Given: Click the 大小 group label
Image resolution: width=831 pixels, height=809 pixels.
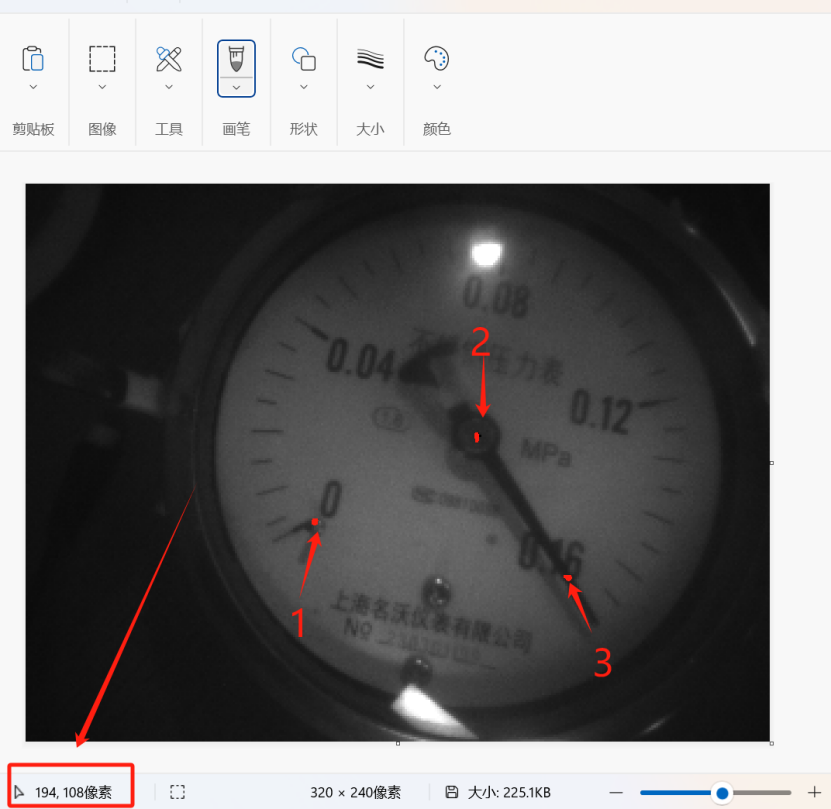Looking at the screenshot, I should point(370,129).
